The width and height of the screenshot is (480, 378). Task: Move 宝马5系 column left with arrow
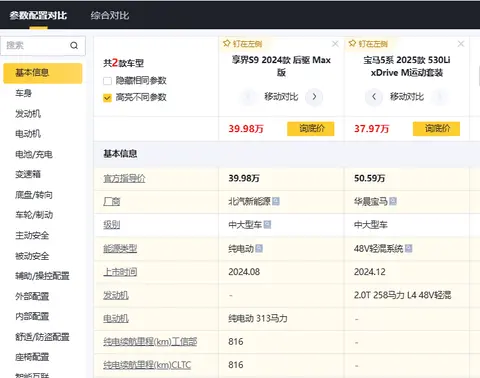(x=374, y=97)
